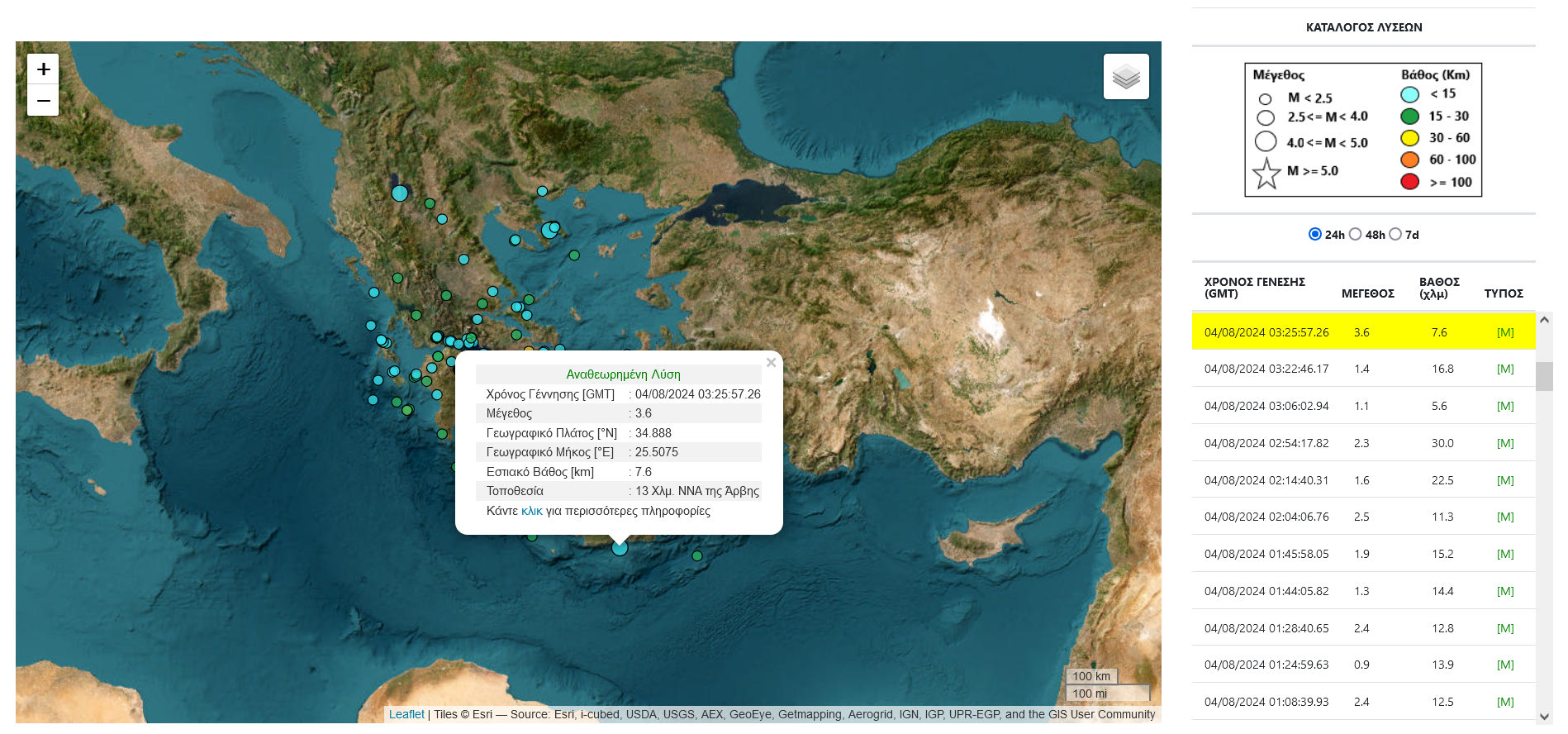Select the 48h time range
1568x734 pixels.
click(1356, 235)
